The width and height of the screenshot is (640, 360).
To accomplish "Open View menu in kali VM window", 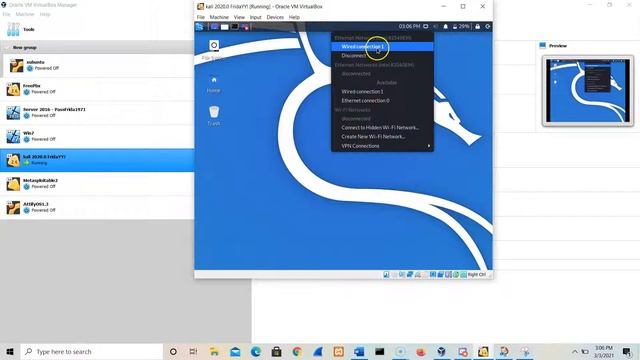I will [x=239, y=17].
